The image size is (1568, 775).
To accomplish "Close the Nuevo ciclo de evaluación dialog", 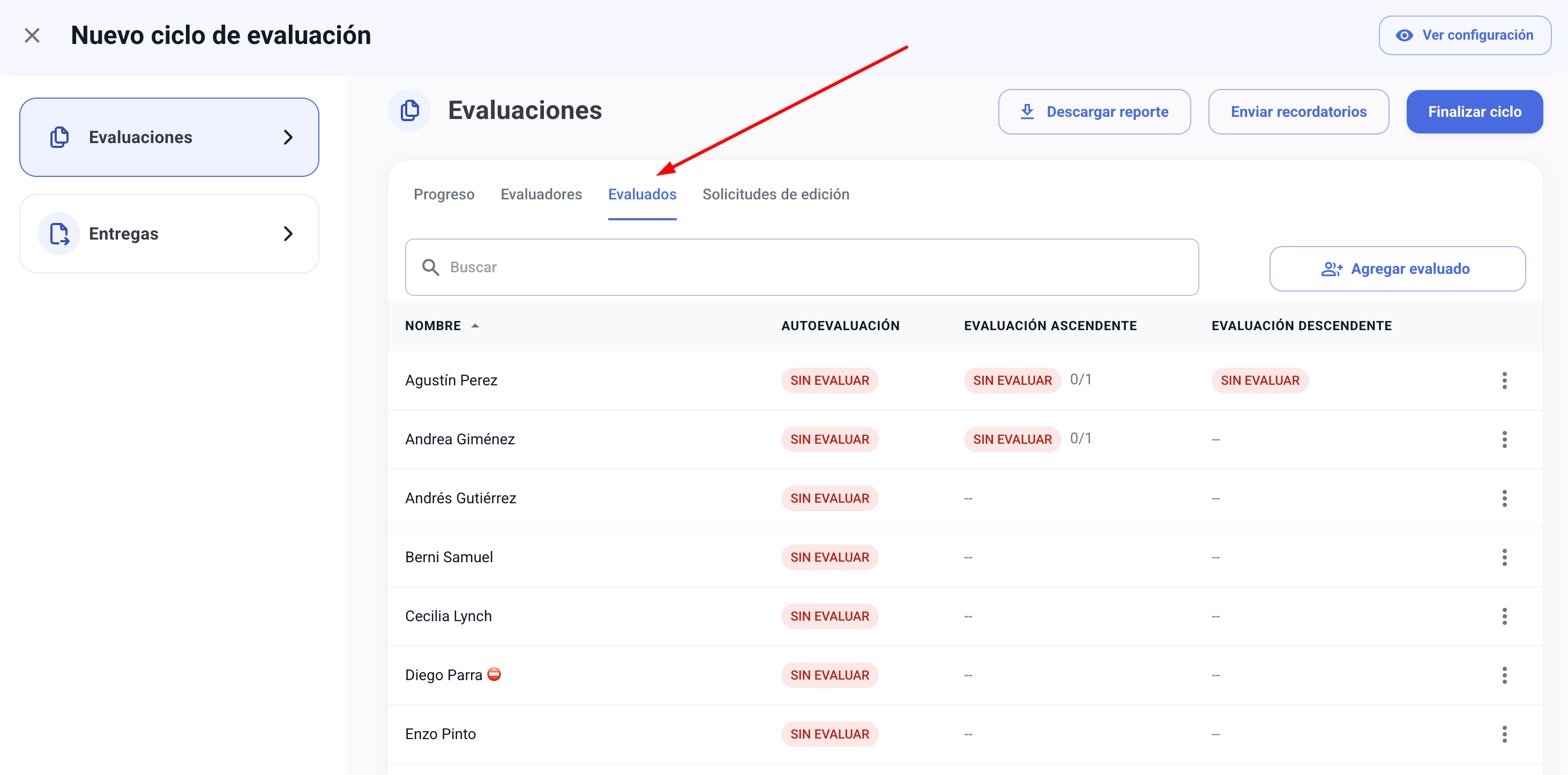I will 32,35.
